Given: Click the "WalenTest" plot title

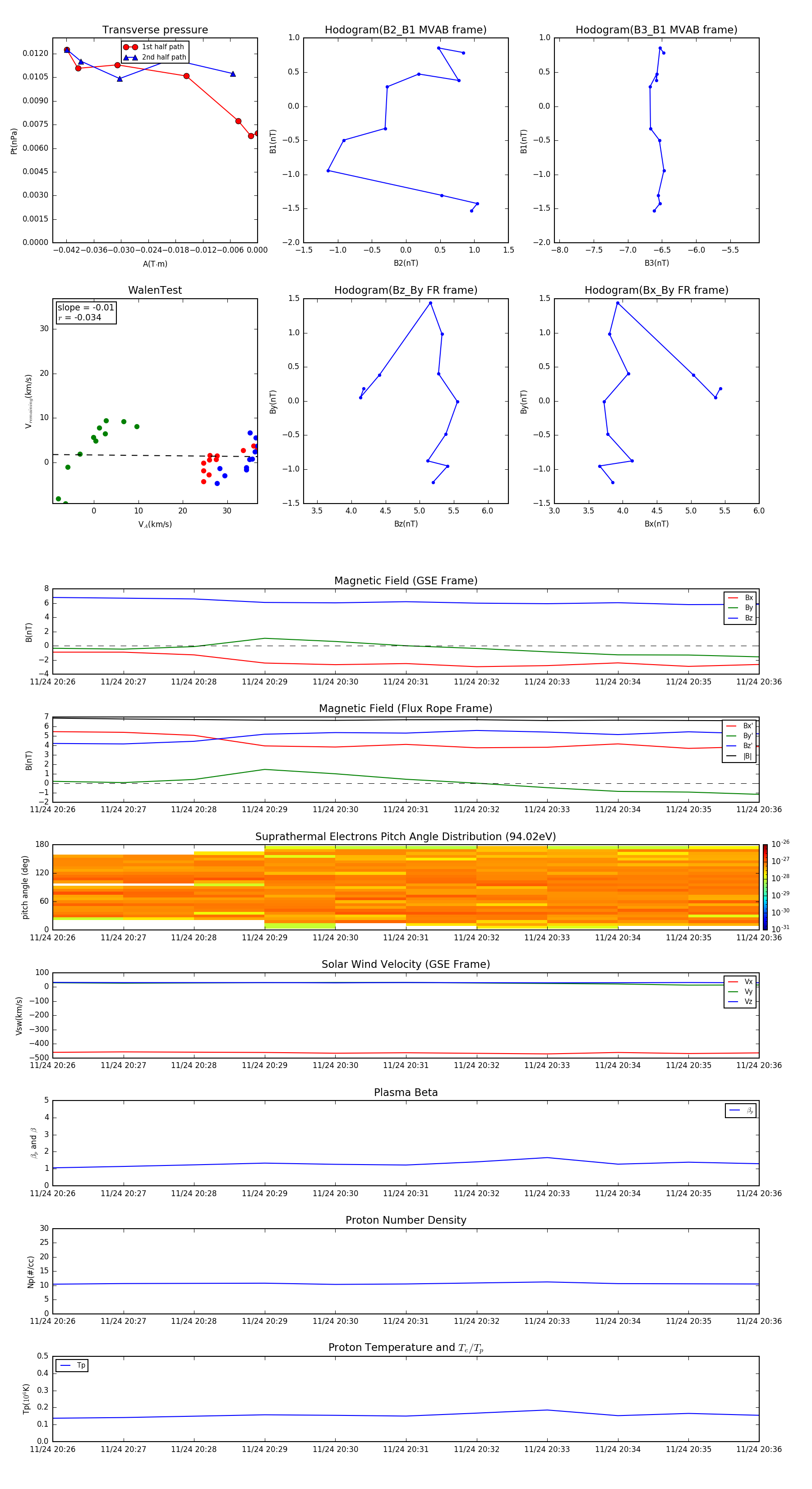Looking at the screenshot, I should click(x=155, y=290).
